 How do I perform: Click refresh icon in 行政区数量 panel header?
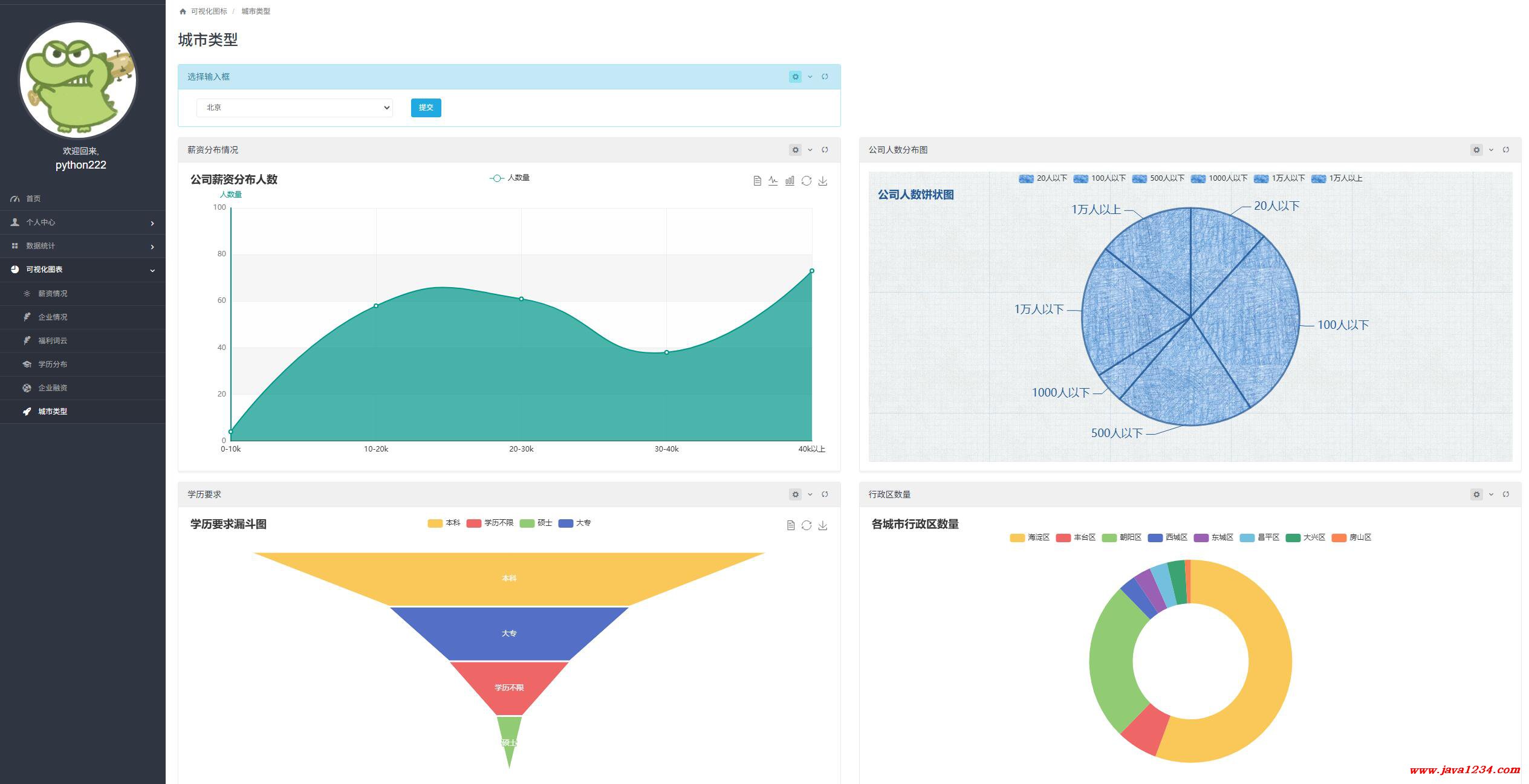[1506, 494]
